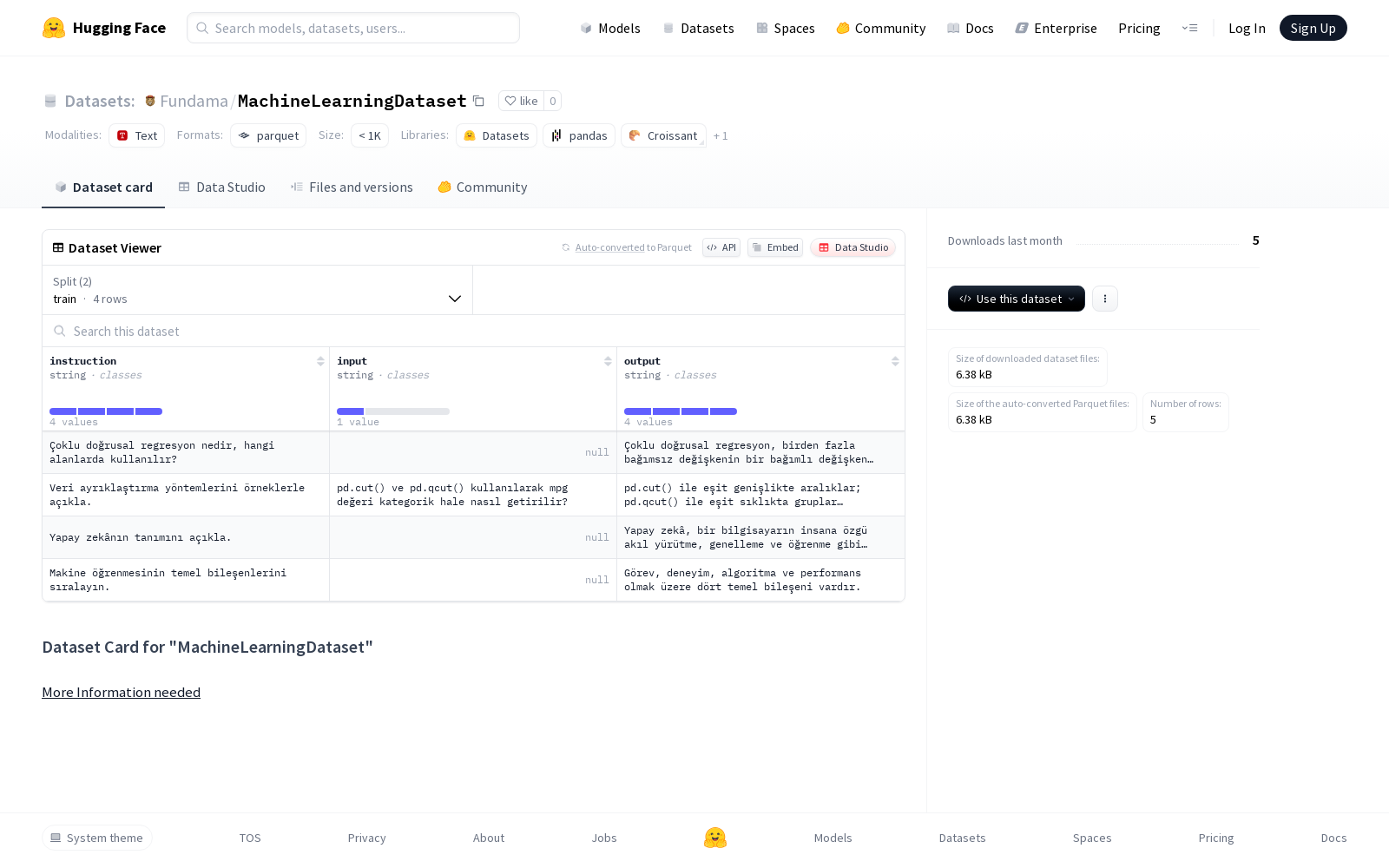The image size is (1389, 868).
Task: Open the Privacy footer link
Action: coord(366,838)
